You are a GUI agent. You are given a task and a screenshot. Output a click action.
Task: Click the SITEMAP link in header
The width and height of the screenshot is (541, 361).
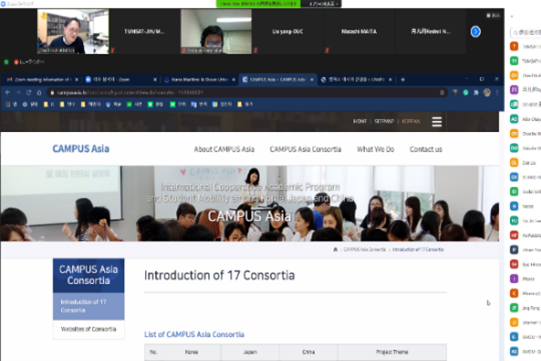coord(384,121)
